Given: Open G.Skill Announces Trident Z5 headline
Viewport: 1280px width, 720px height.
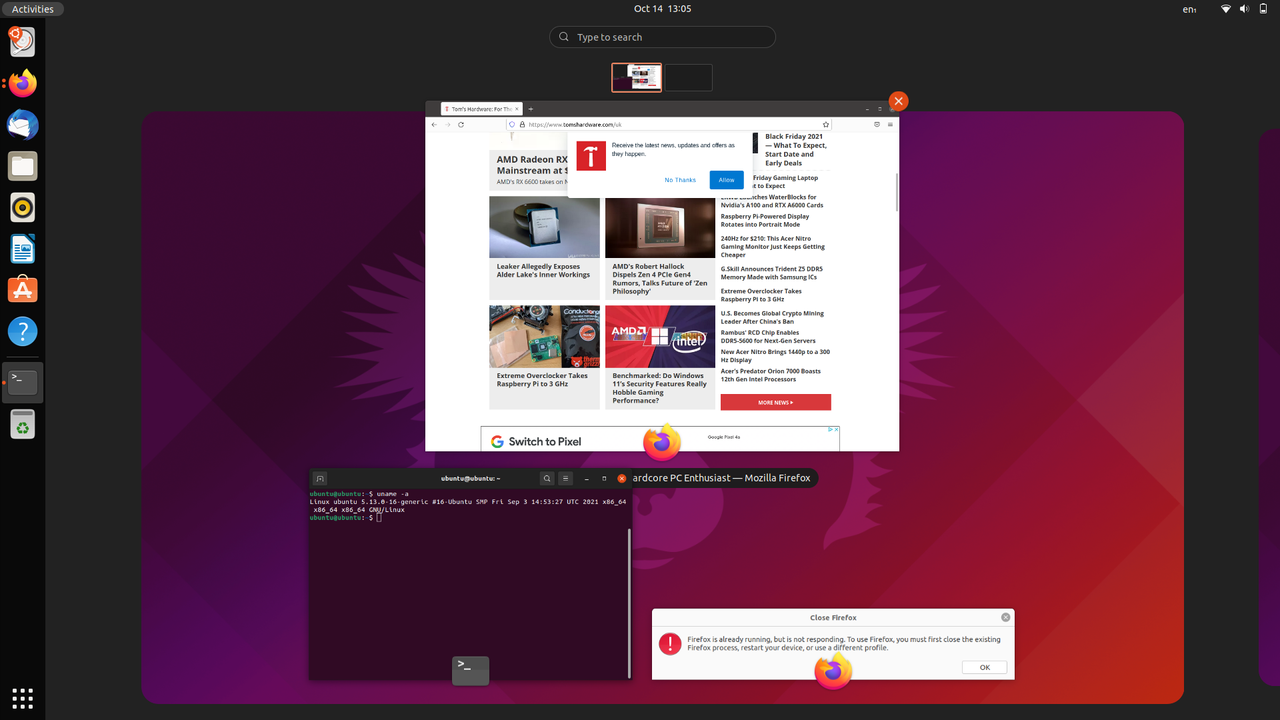Looking at the screenshot, I should (x=772, y=273).
